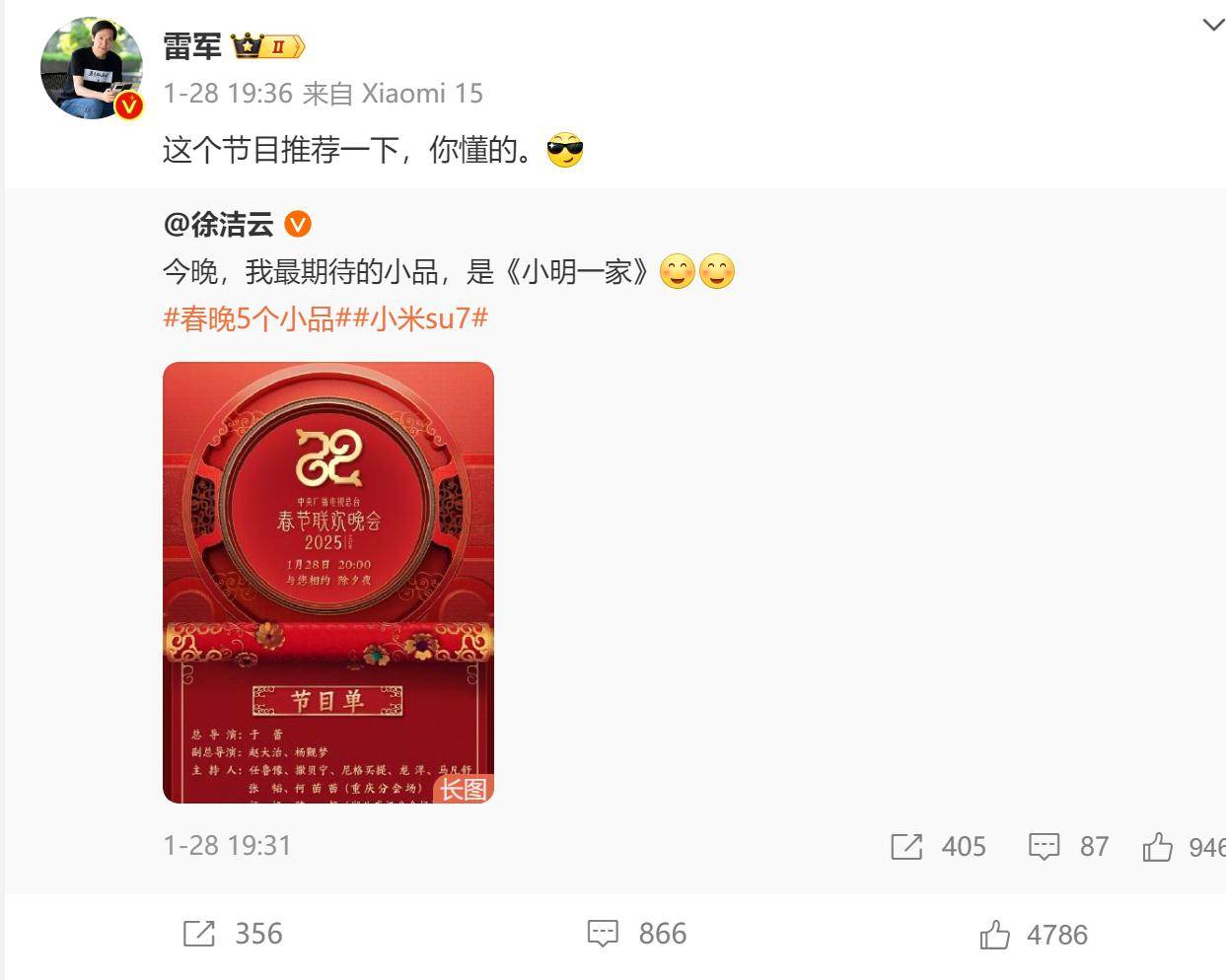The image size is (1226, 980).
Task: Open the 来自 Xiaomi 15 source link
Action: [x=393, y=94]
